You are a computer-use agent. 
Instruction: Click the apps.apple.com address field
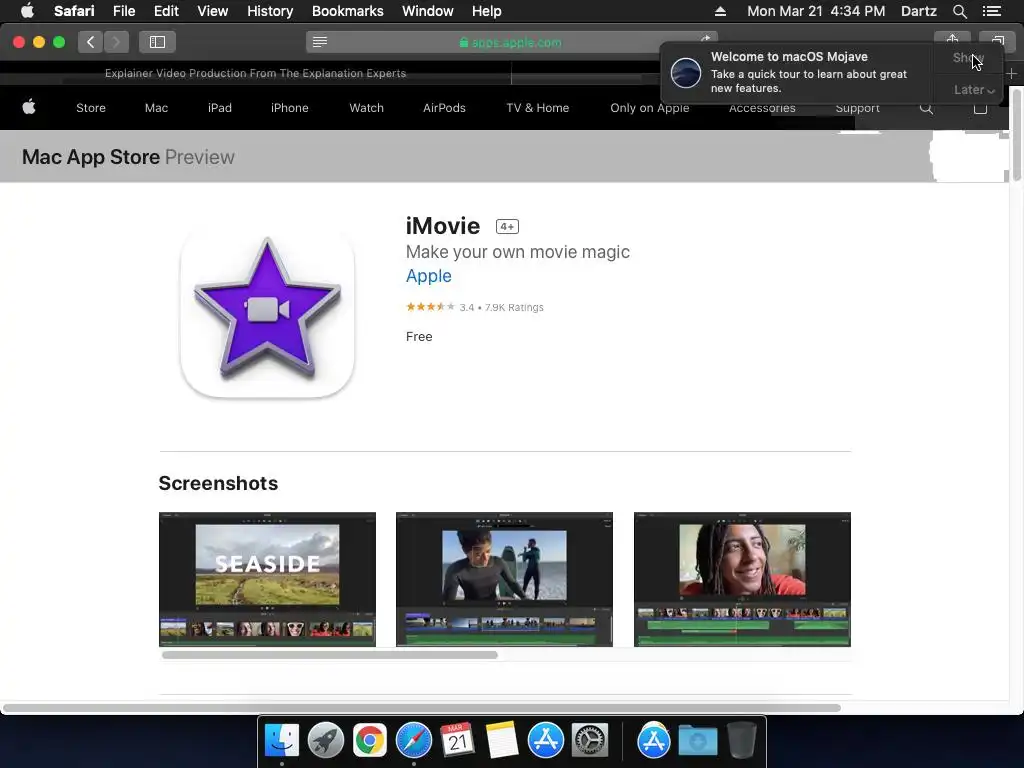(x=511, y=42)
